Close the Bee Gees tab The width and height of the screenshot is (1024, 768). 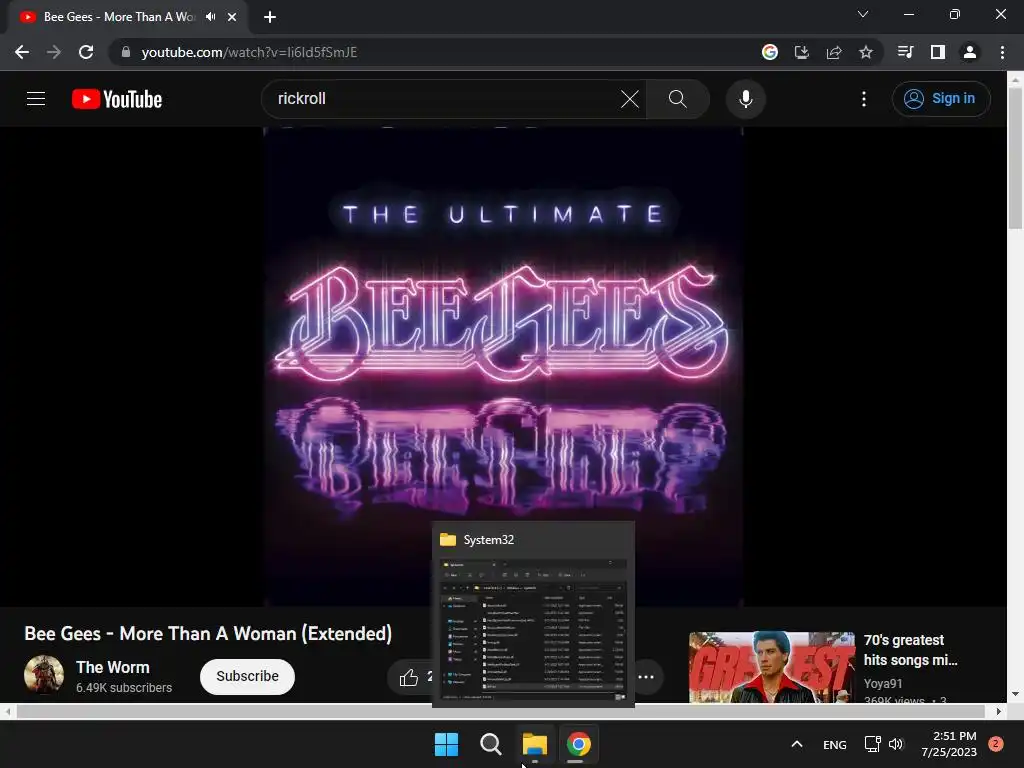pyautogui.click(x=232, y=17)
